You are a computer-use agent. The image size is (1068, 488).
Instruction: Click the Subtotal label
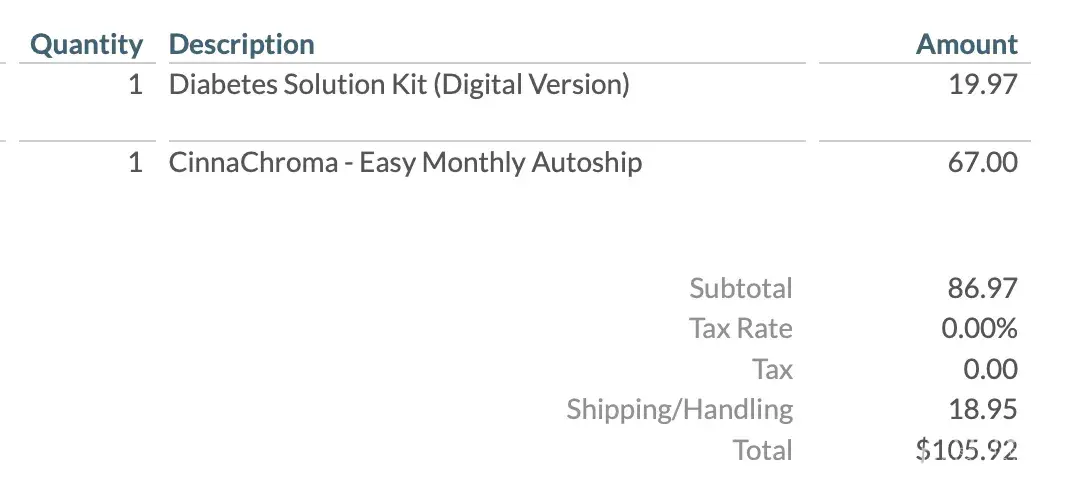point(740,289)
